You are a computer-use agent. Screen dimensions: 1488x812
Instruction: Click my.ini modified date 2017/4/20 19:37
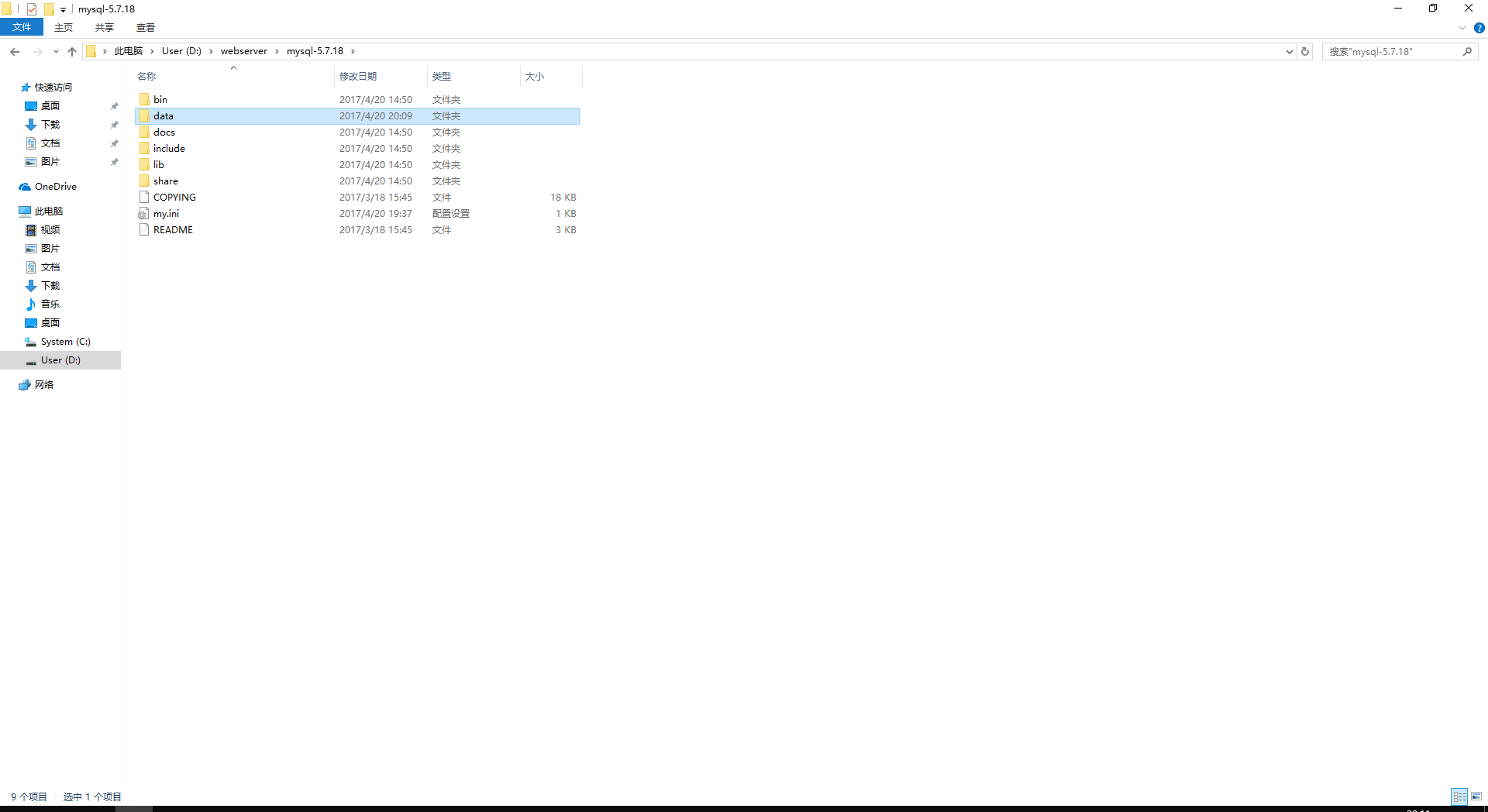(x=376, y=213)
